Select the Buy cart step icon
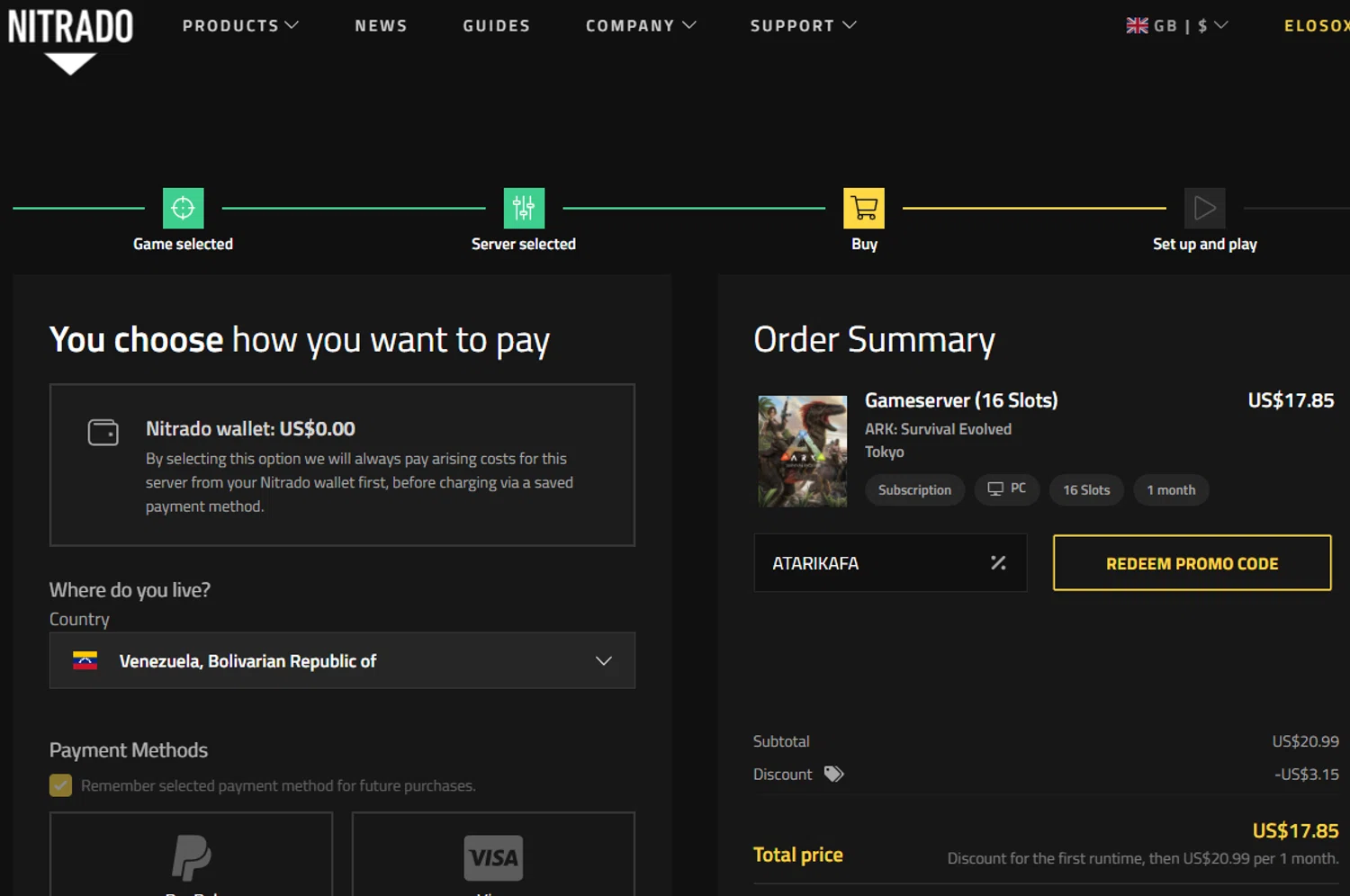Screen dimensions: 1350x896 [x=864, y=208]
